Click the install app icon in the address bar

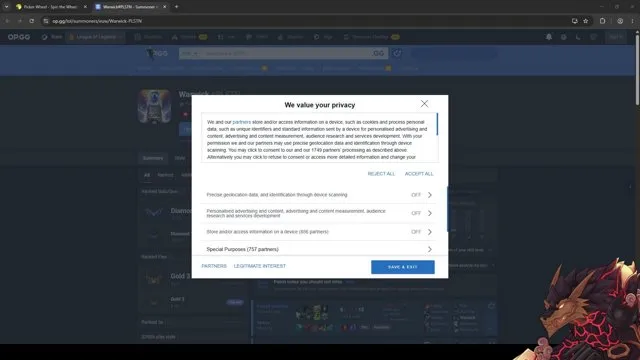pyautogui.click(x=575, y=21)
